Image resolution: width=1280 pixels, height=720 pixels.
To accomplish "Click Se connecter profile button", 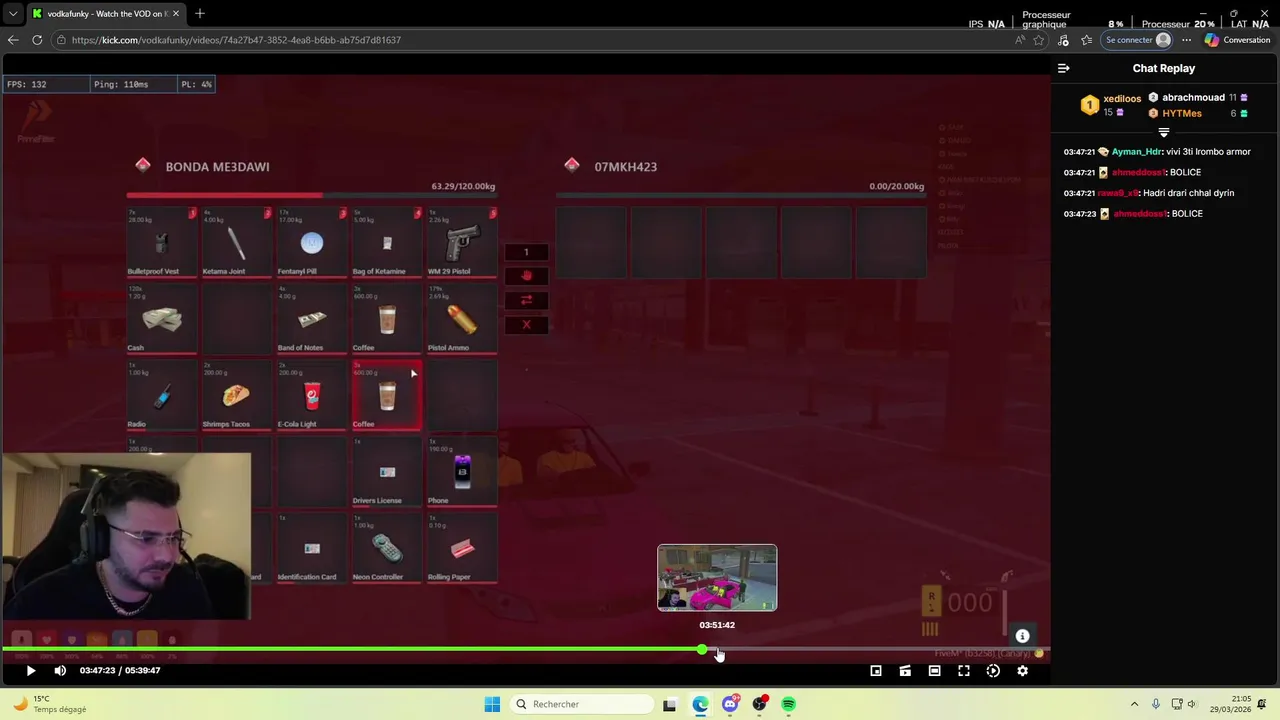I will click(x=1138, y=40).
